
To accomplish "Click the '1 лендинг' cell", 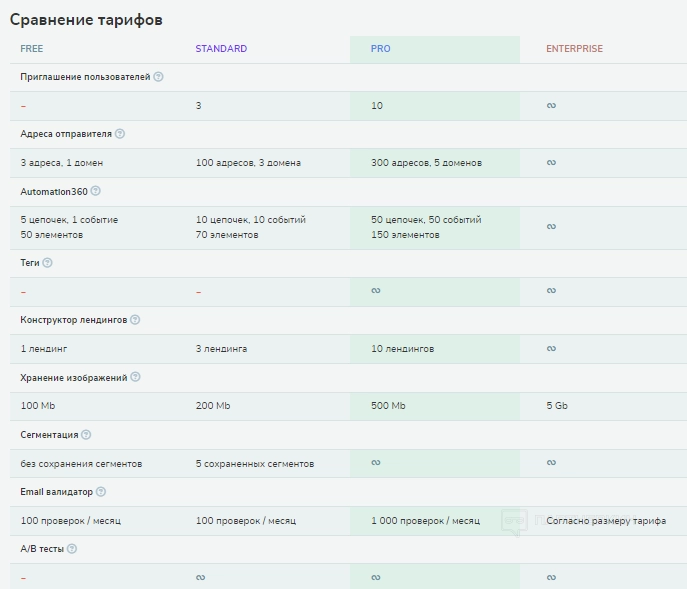I will tap(44, 349).
